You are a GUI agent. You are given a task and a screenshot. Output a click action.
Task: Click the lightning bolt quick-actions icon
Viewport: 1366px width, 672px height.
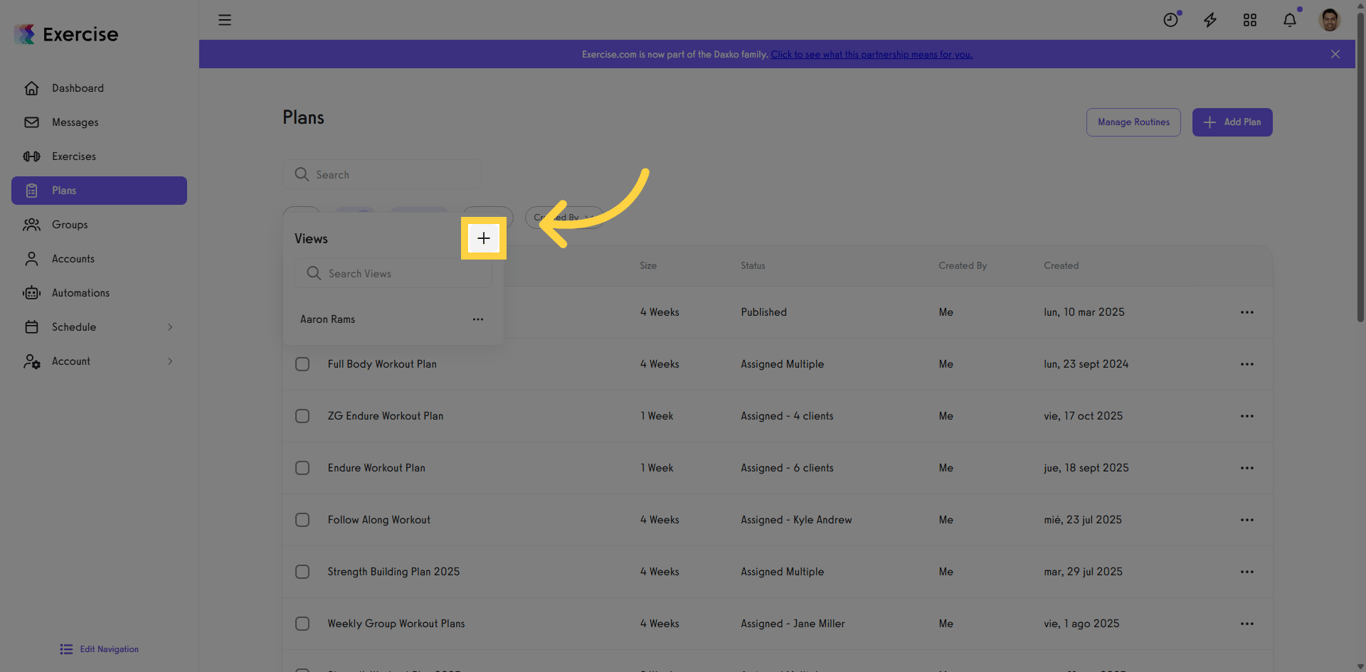click(x=1210, y=19)
